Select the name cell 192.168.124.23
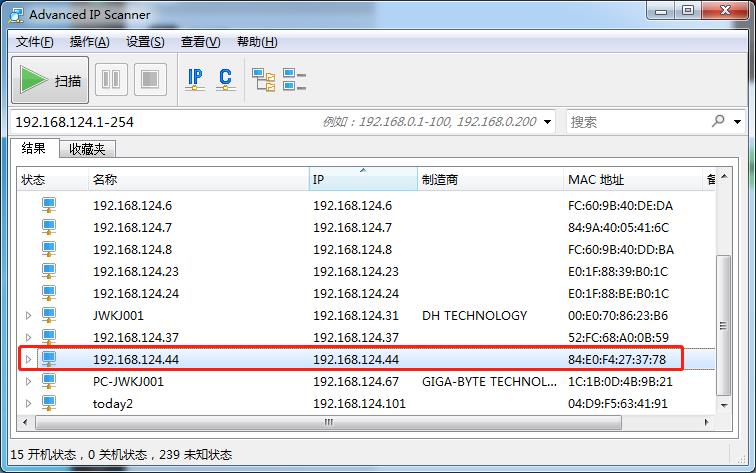The image size is (756, 473). 136,272
